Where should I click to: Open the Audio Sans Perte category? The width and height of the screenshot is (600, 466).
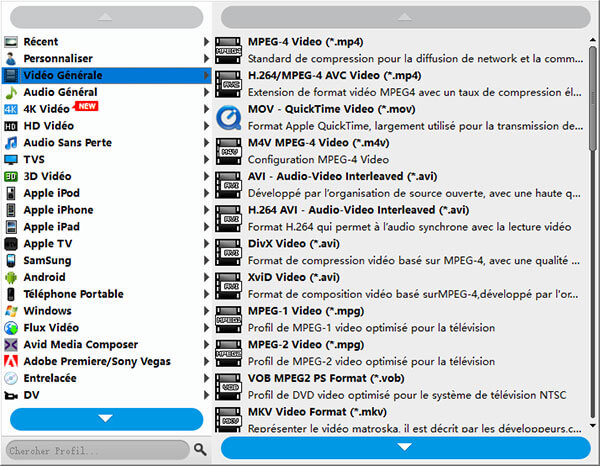pyautogui.click(x=107, y=143)
